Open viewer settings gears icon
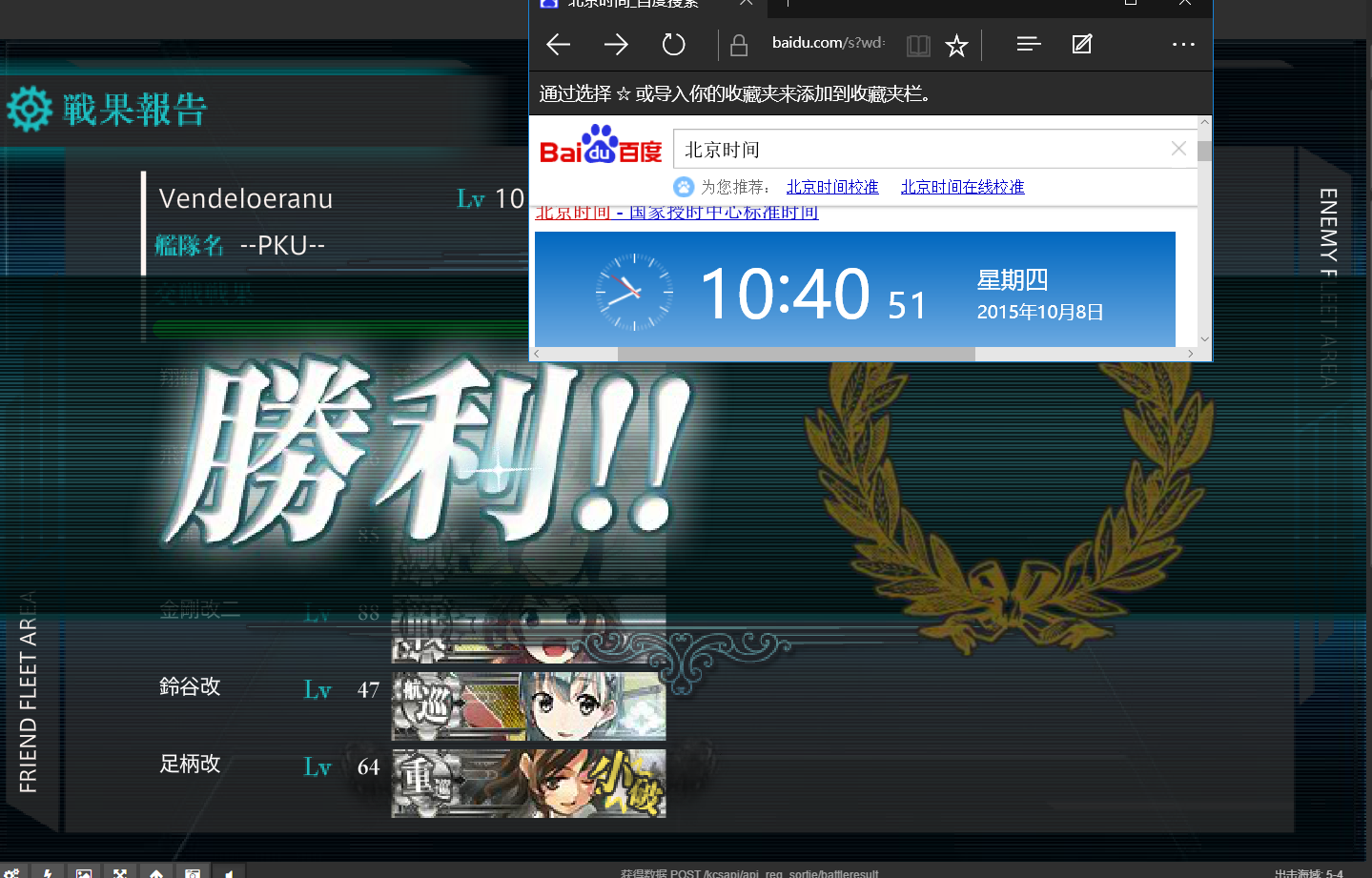This screenshot has width=1372, height=878. click(x=11, y=872)
